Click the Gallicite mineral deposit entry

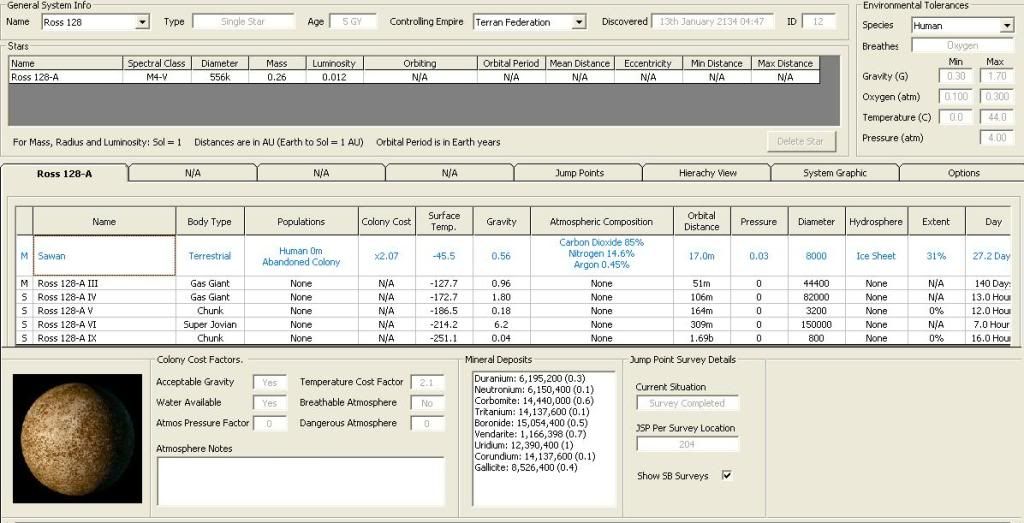click(x=526, y=468)
